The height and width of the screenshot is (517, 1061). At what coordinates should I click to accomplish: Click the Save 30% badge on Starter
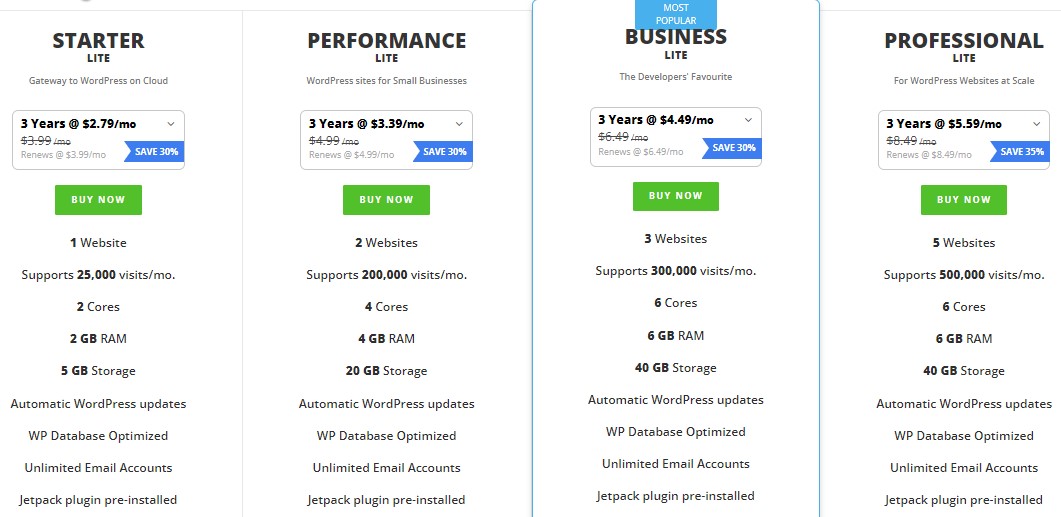pos(156,152)
